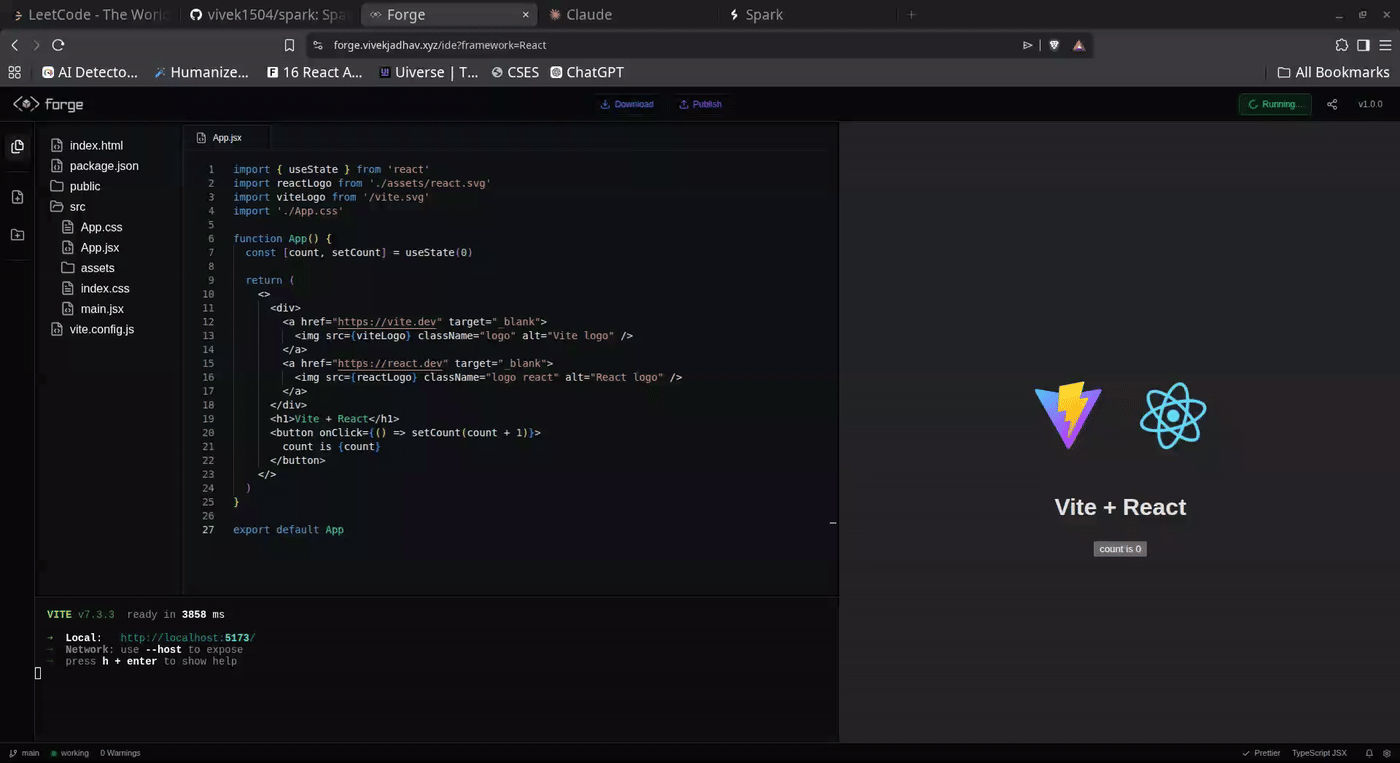Click the new file icon in sidebar

(17, 197)
